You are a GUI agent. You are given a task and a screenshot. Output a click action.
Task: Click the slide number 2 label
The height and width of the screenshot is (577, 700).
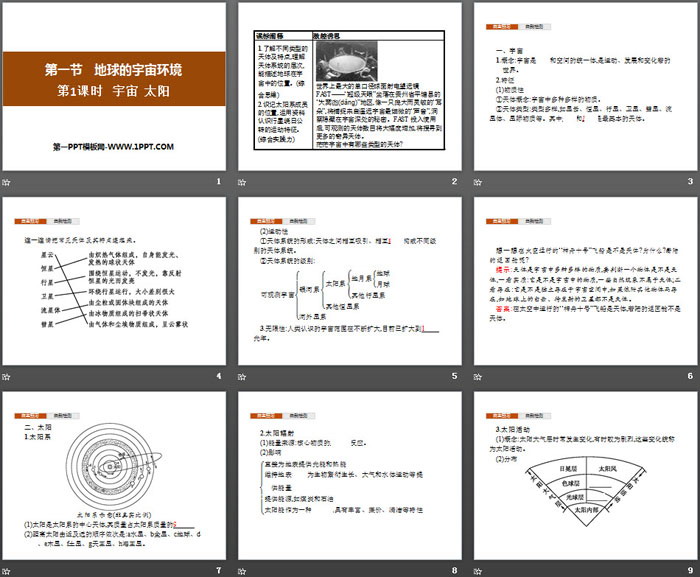454,181
